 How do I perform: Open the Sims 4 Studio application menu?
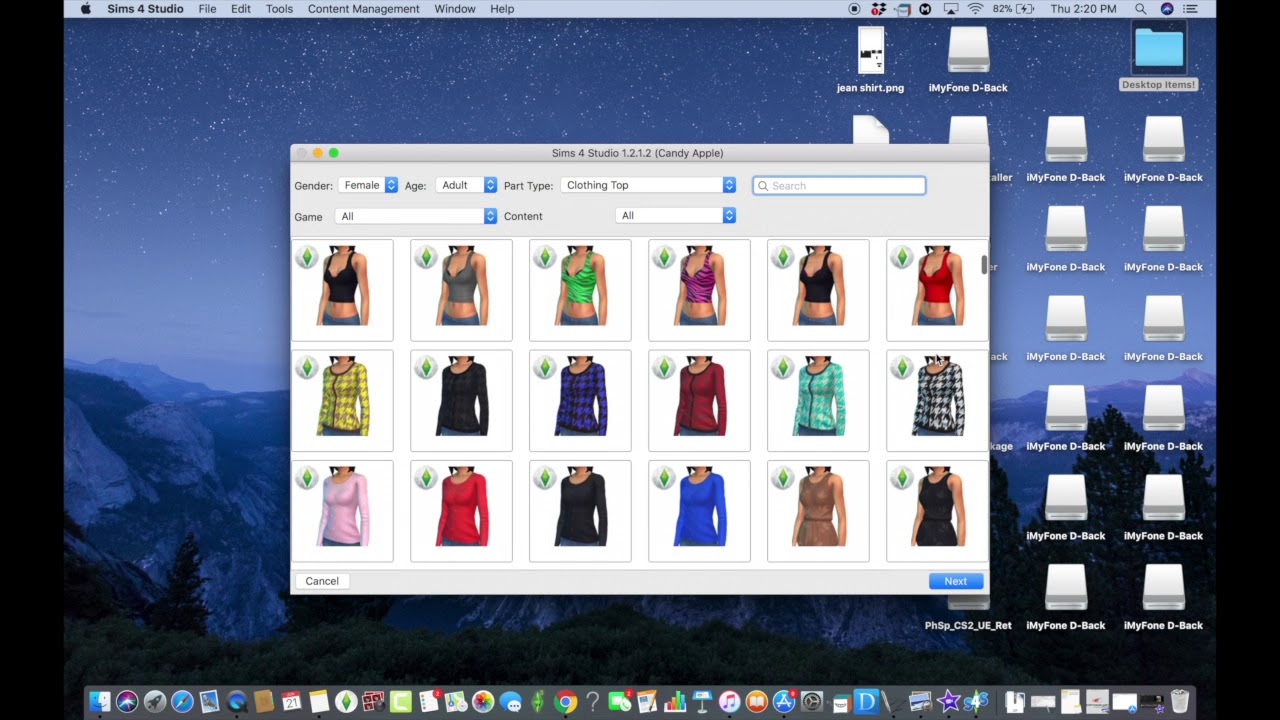click(145, 9)
